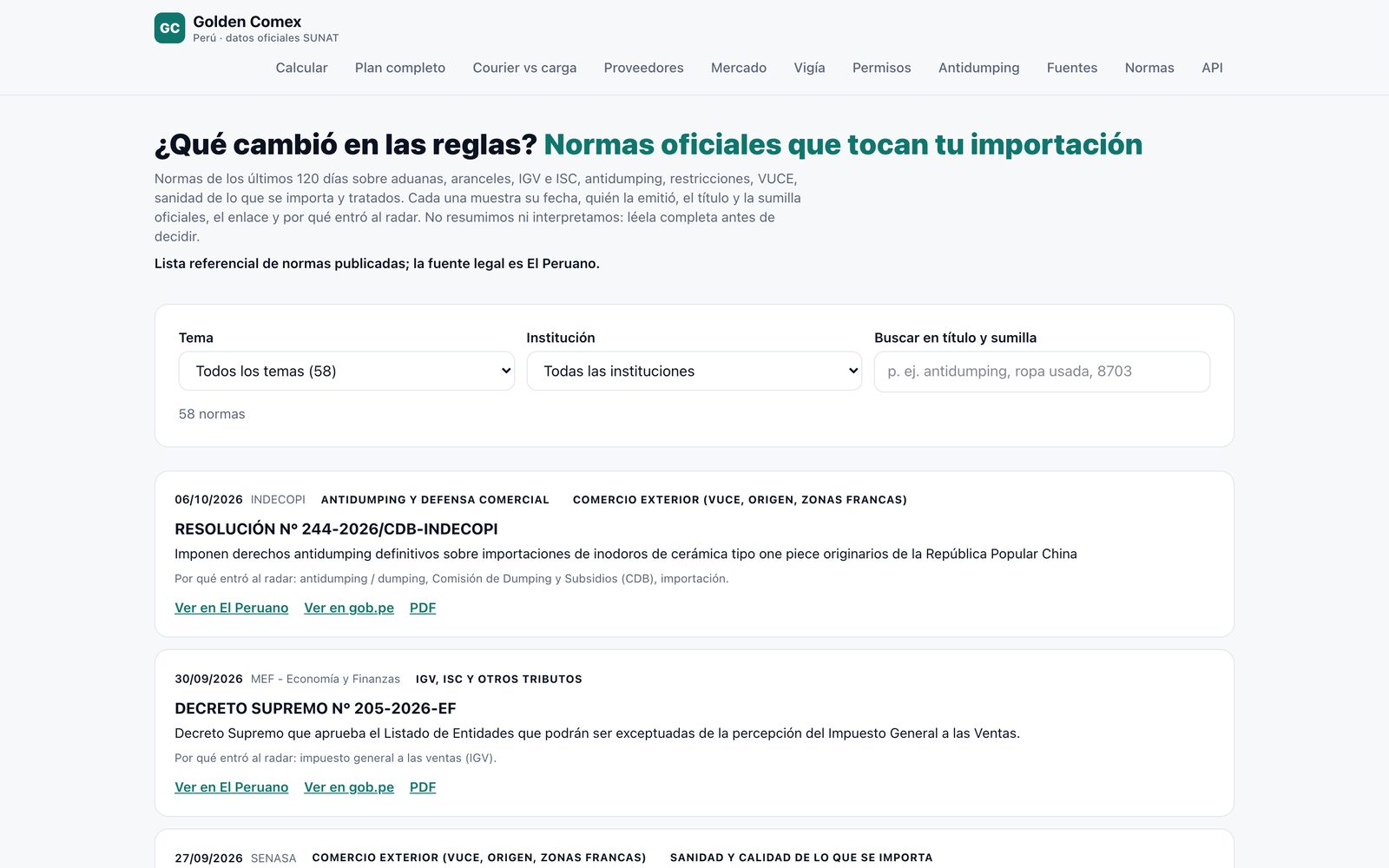Click the IGV, ISC Y OTROS TRIBUTOS tag
The image size is (1389, 868).
499,680
